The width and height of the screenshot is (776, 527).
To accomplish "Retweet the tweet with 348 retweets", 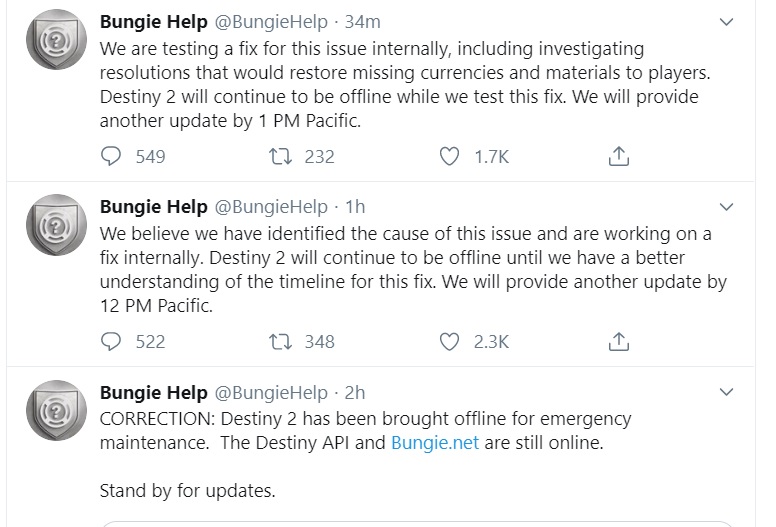I will tap(280, 342).
